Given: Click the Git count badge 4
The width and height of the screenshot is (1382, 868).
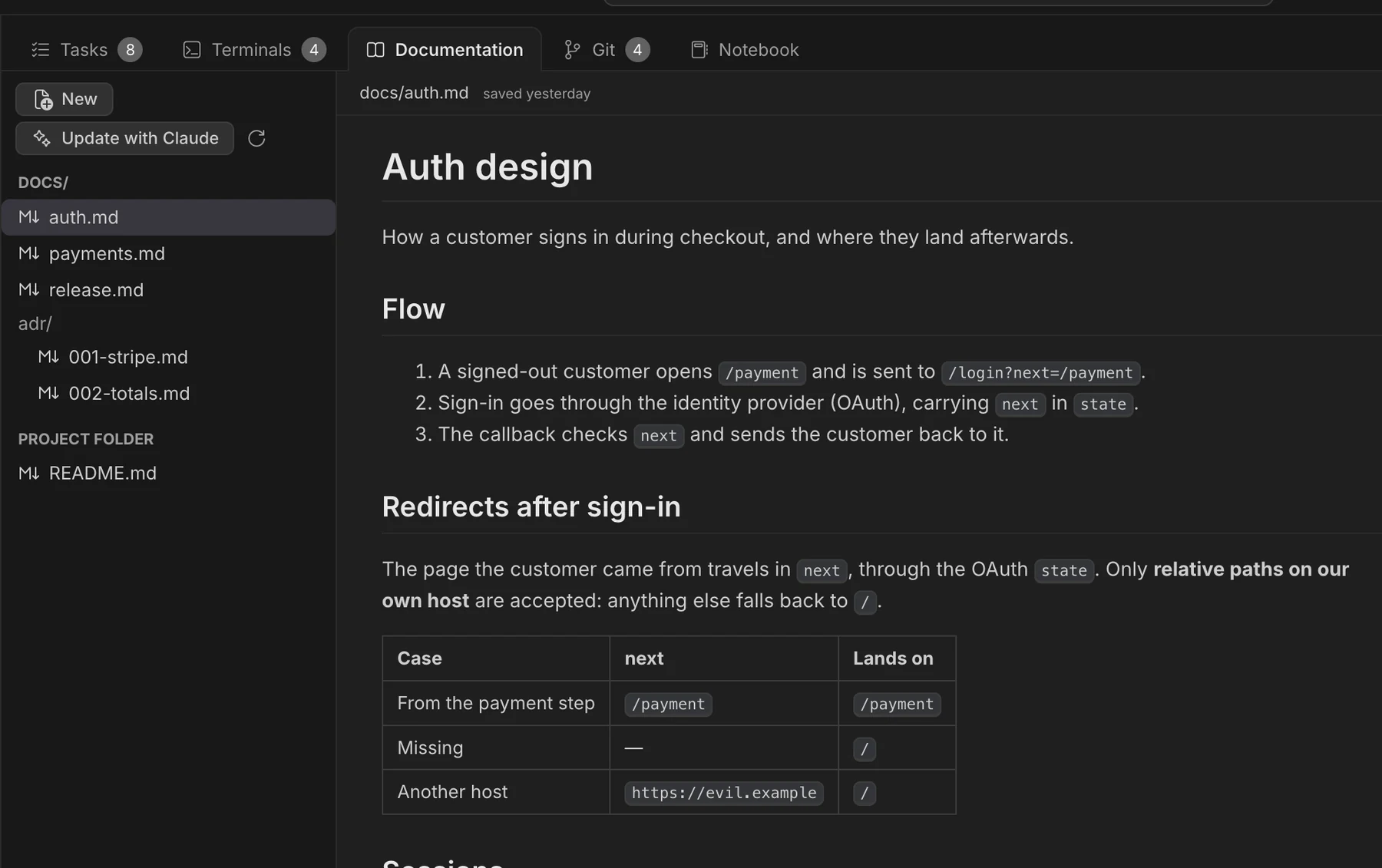Looking at the screenshot, I should (x=637, y=50).
